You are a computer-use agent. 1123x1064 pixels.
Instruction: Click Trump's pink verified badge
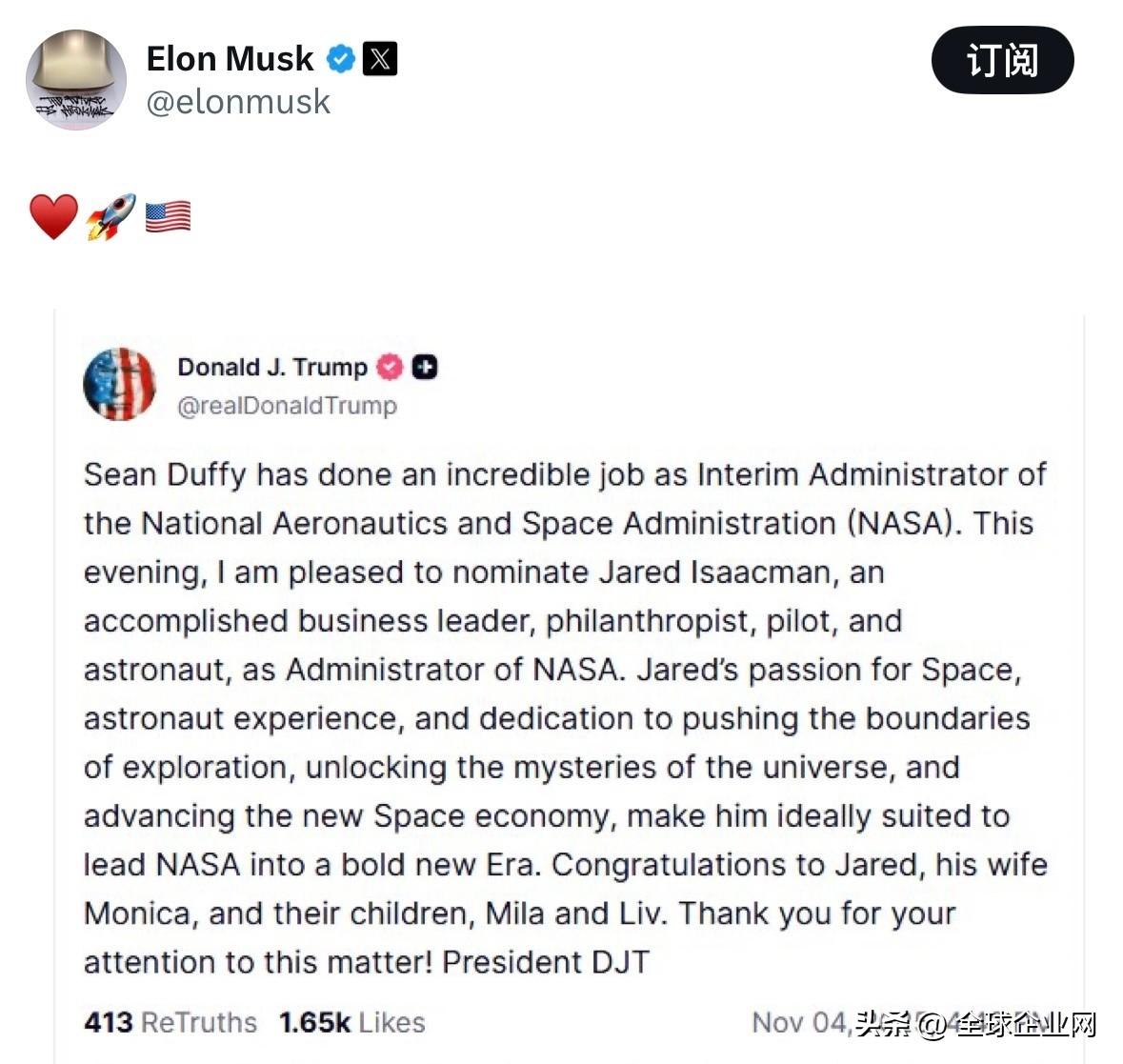tap(390, 367)
